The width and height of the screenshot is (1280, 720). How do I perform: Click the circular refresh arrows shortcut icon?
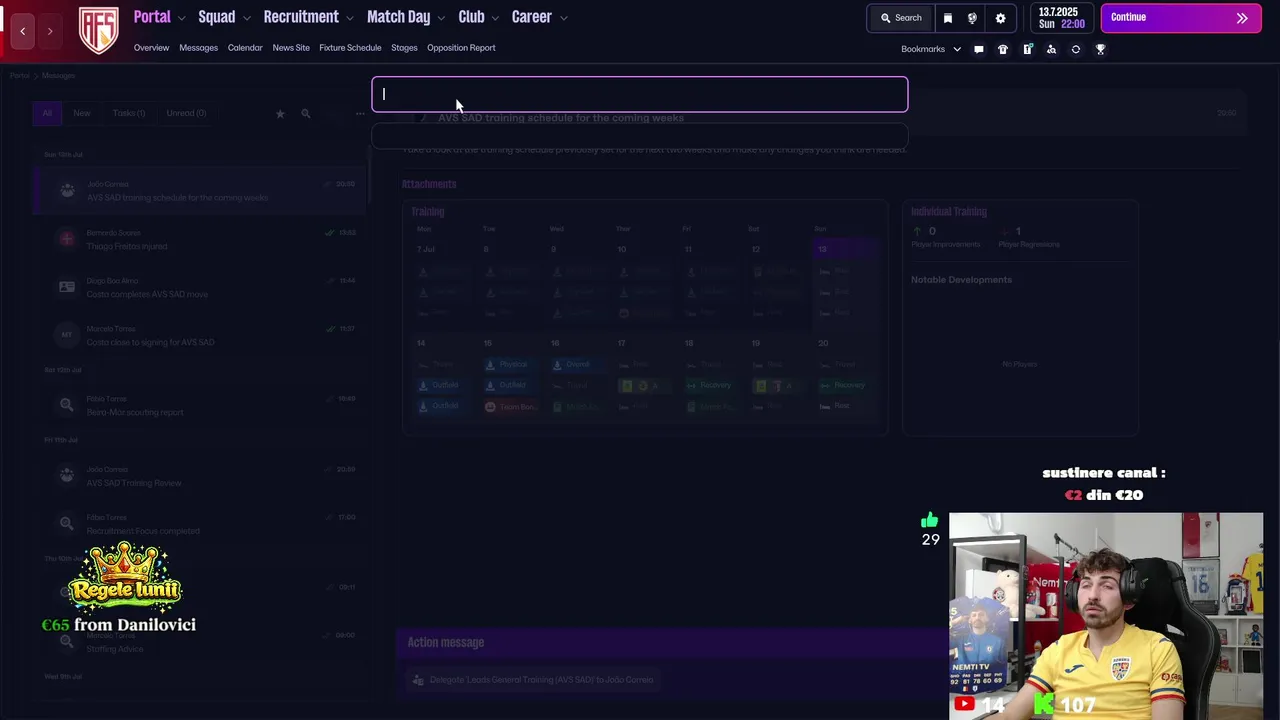(1076, 49)
